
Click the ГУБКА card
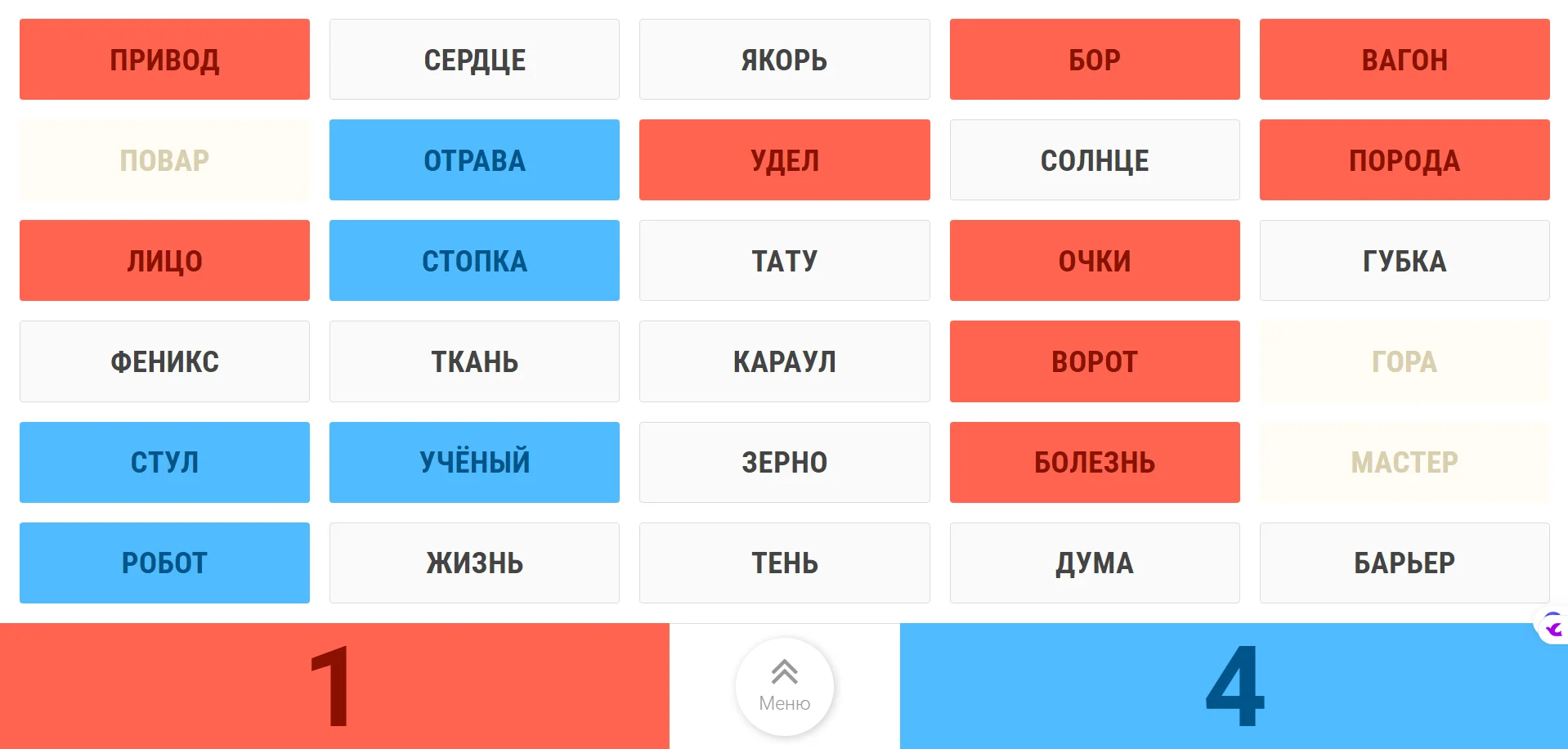click(x=1404, y=261)
